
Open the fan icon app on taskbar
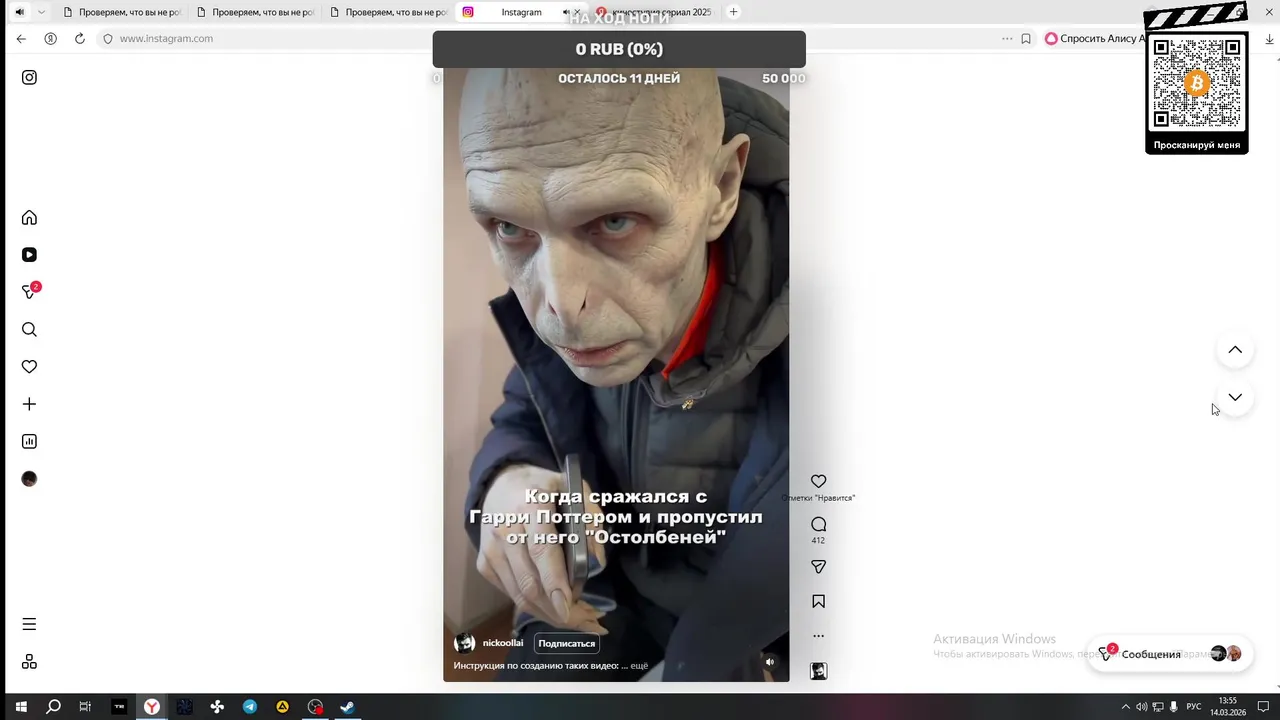[x=217, y=707]
